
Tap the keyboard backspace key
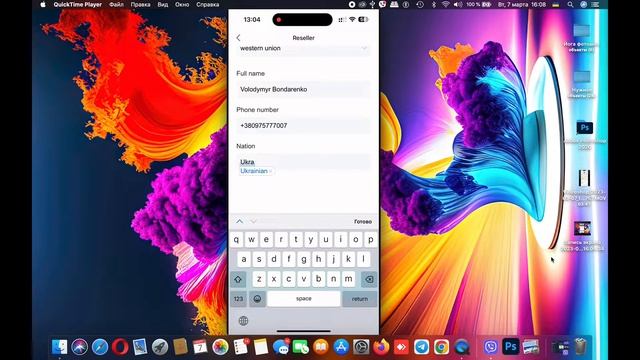[x=369, y=279]
